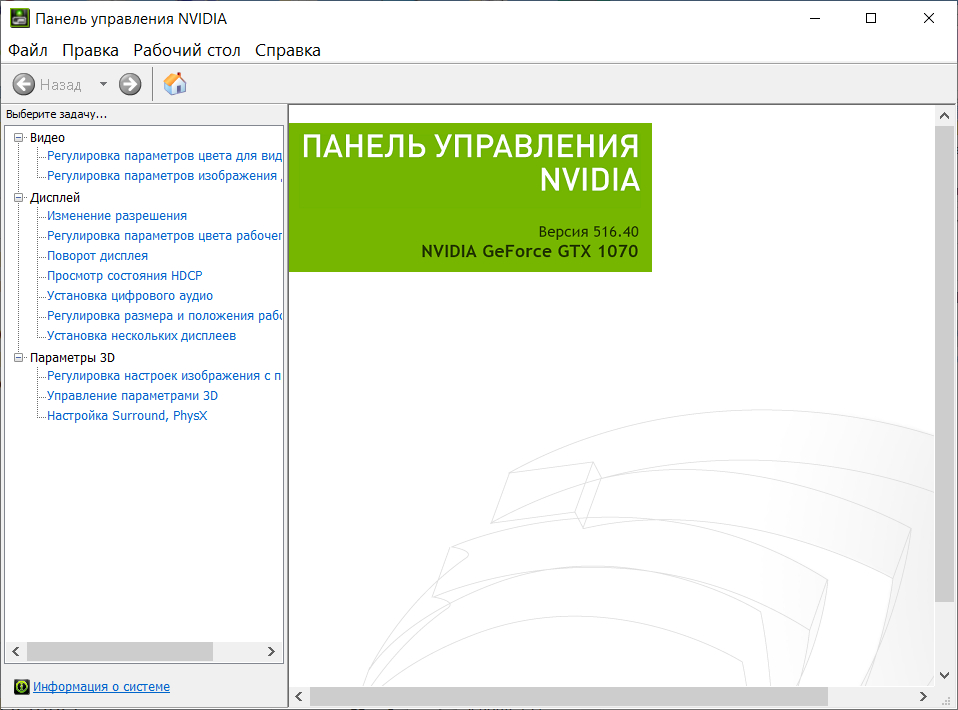958x710 pixels.
Task: Minimize the NVIDIA control panel window
Action: [814, 18]
